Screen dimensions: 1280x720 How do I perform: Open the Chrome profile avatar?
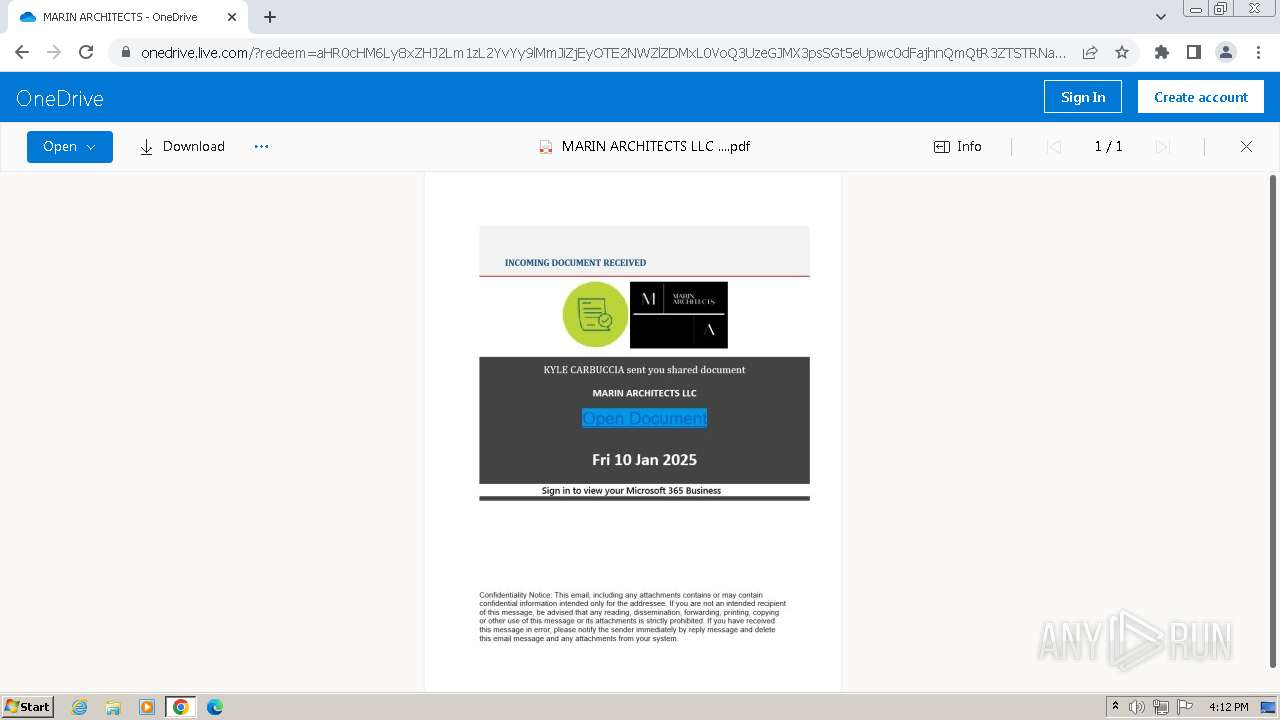[1225, 52]
